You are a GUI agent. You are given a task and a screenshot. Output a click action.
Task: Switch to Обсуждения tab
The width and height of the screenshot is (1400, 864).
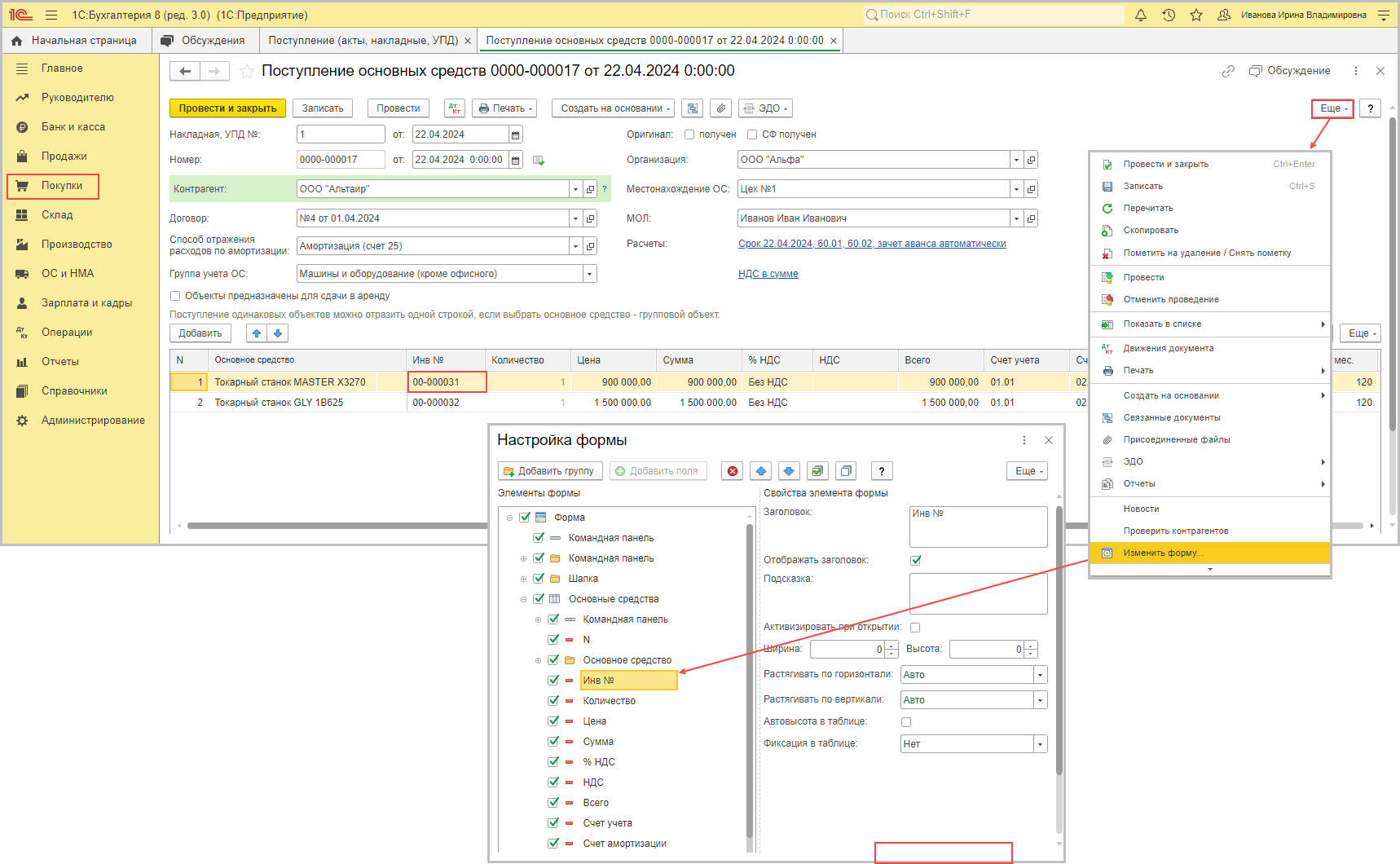[x=204, y=41]
